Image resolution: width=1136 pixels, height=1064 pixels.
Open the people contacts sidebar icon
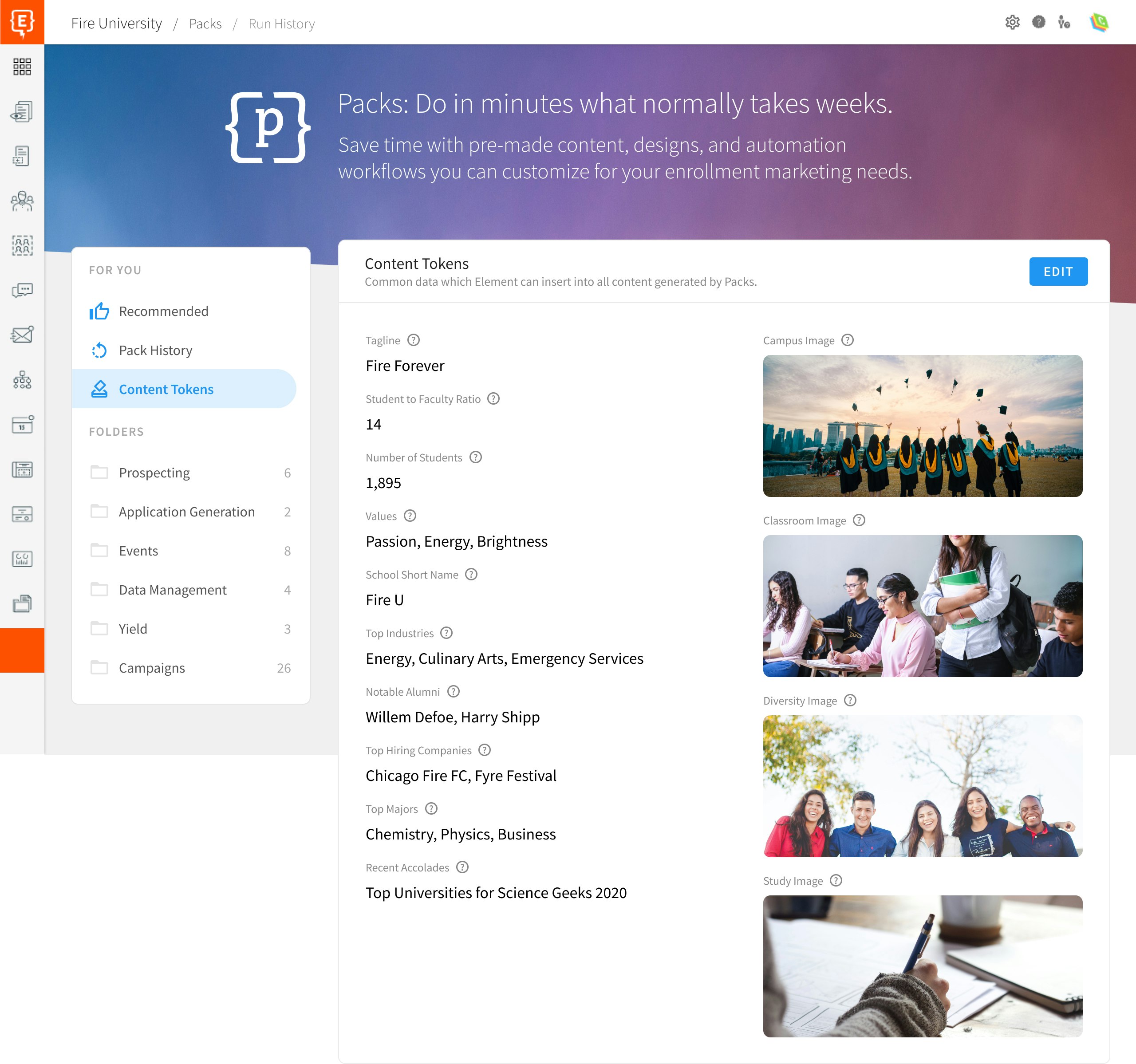[x=22, y=201]
